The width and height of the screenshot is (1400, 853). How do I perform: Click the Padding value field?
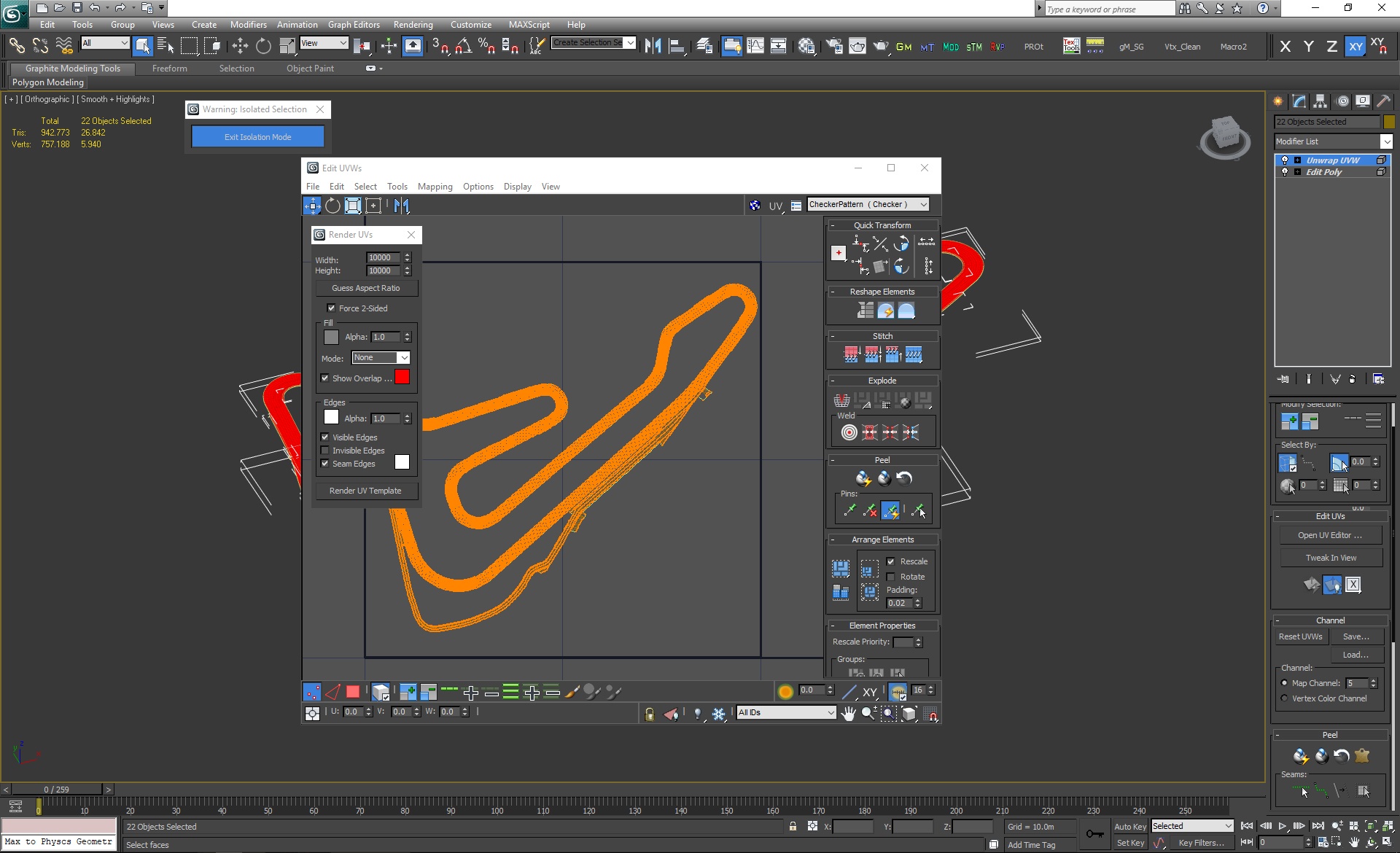tap(900, 603)
